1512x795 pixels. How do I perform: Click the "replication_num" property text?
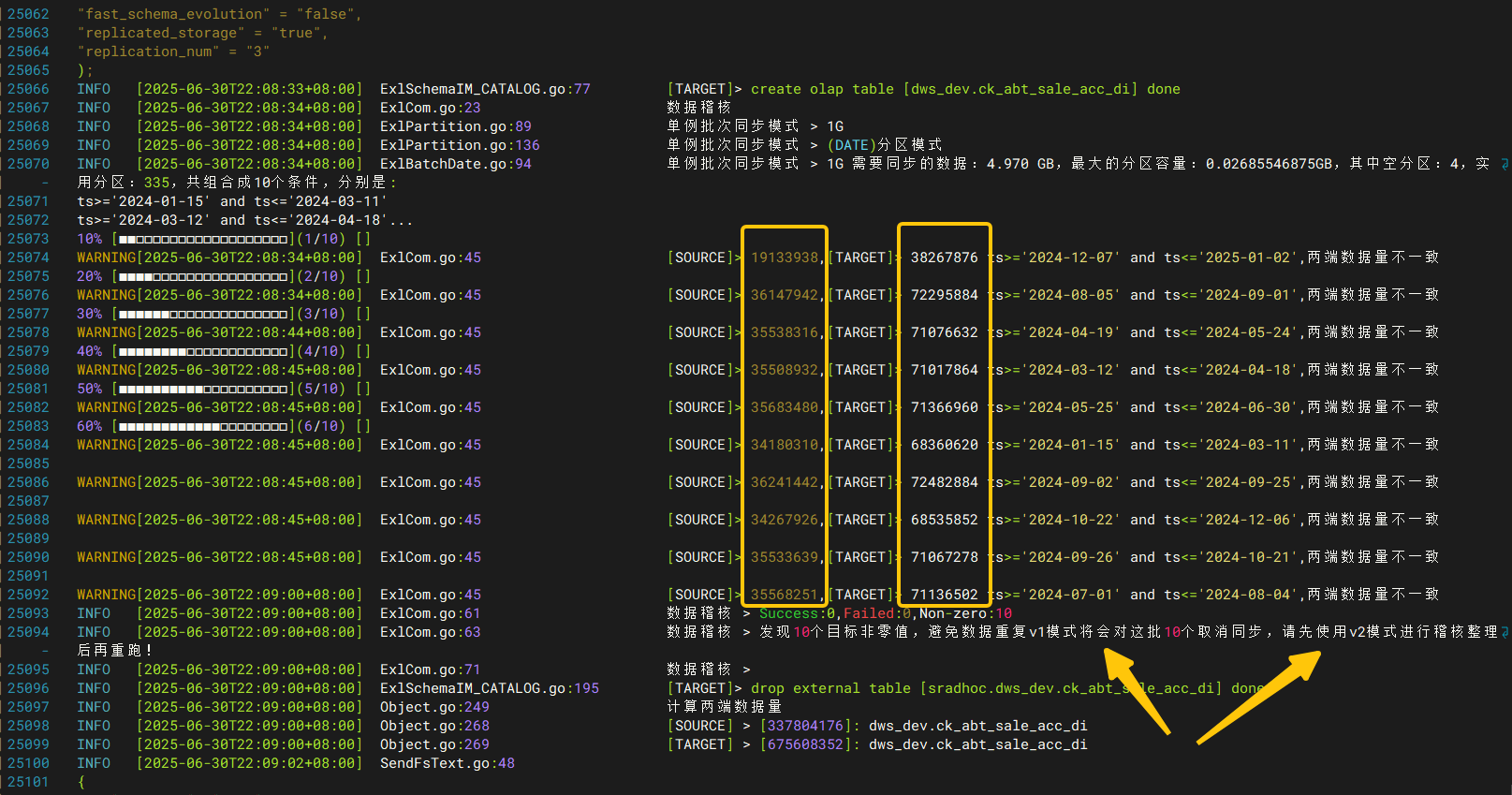[x=149, y=52]
